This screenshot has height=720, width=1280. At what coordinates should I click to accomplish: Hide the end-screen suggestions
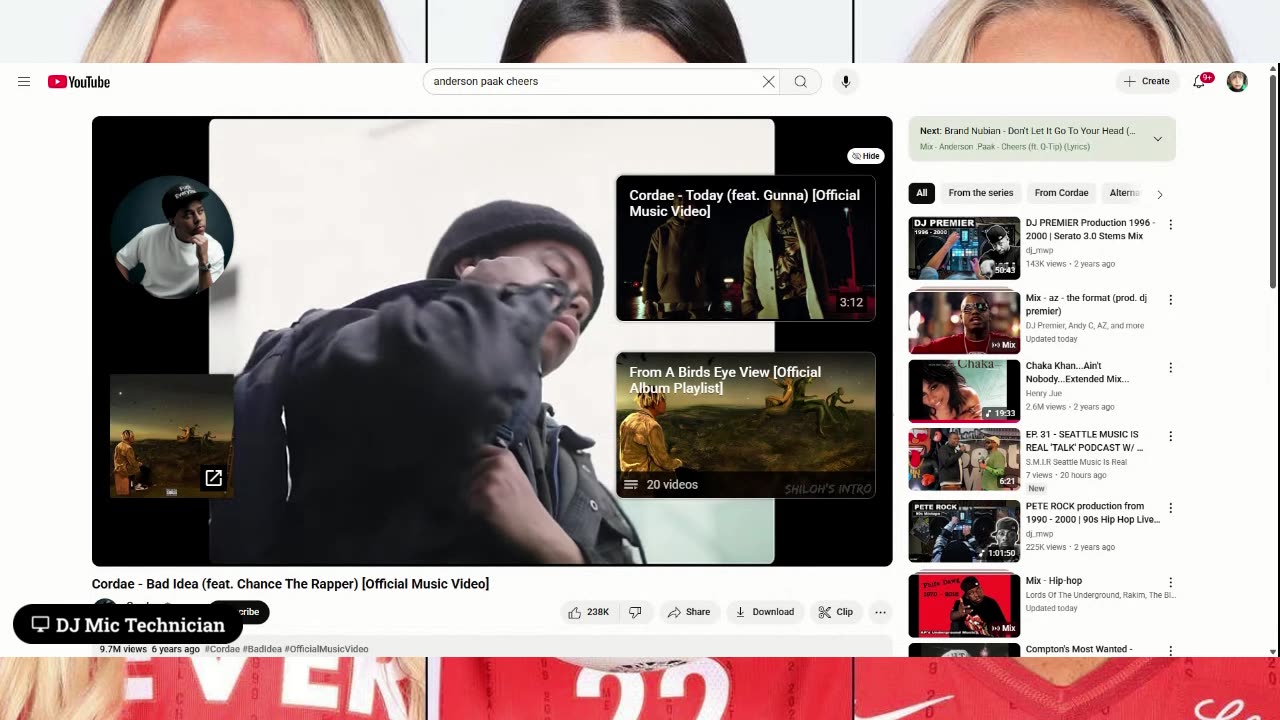click(866, 156)
